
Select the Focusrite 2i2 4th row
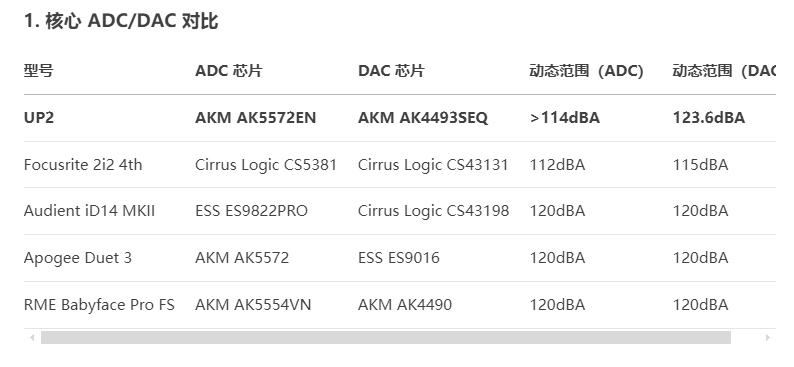[400, 165]
